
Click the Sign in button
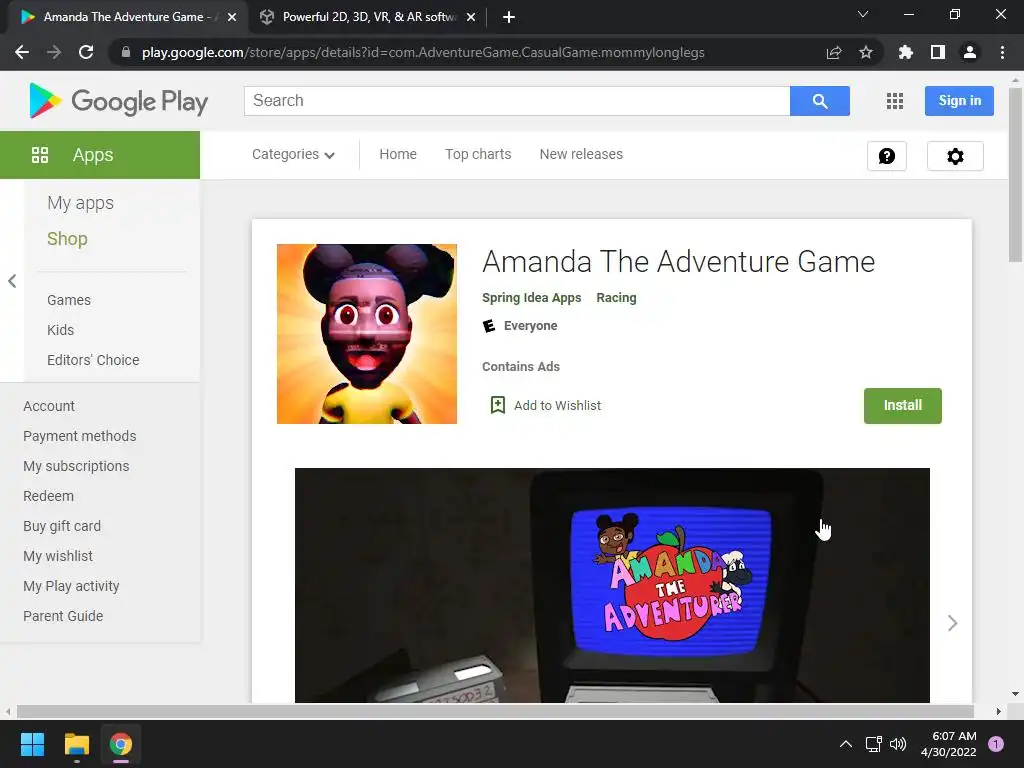coord(959,101)
